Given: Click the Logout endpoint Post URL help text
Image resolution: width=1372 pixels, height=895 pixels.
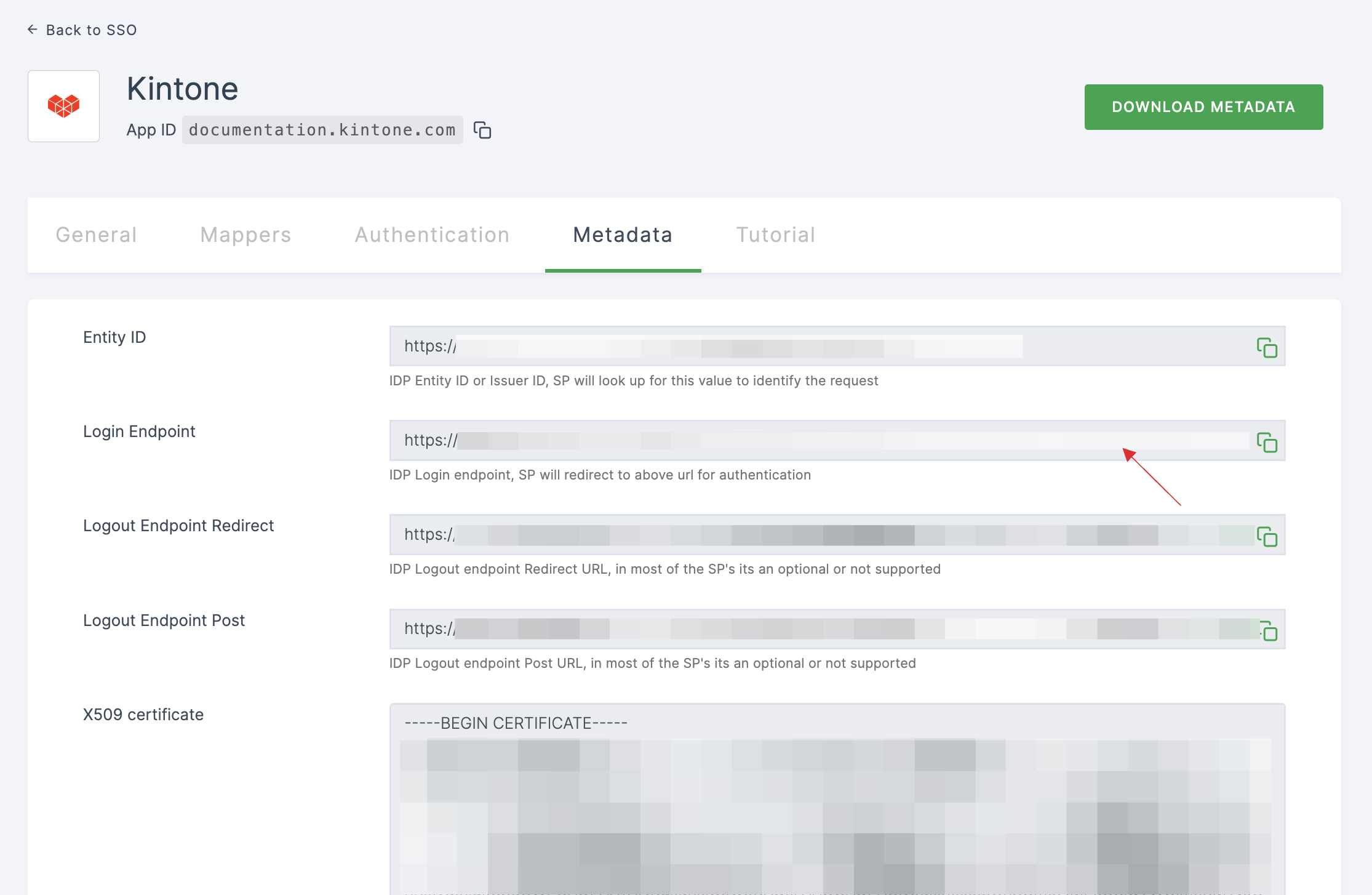Looking at the screenshot, I should [x=653, y=664].
